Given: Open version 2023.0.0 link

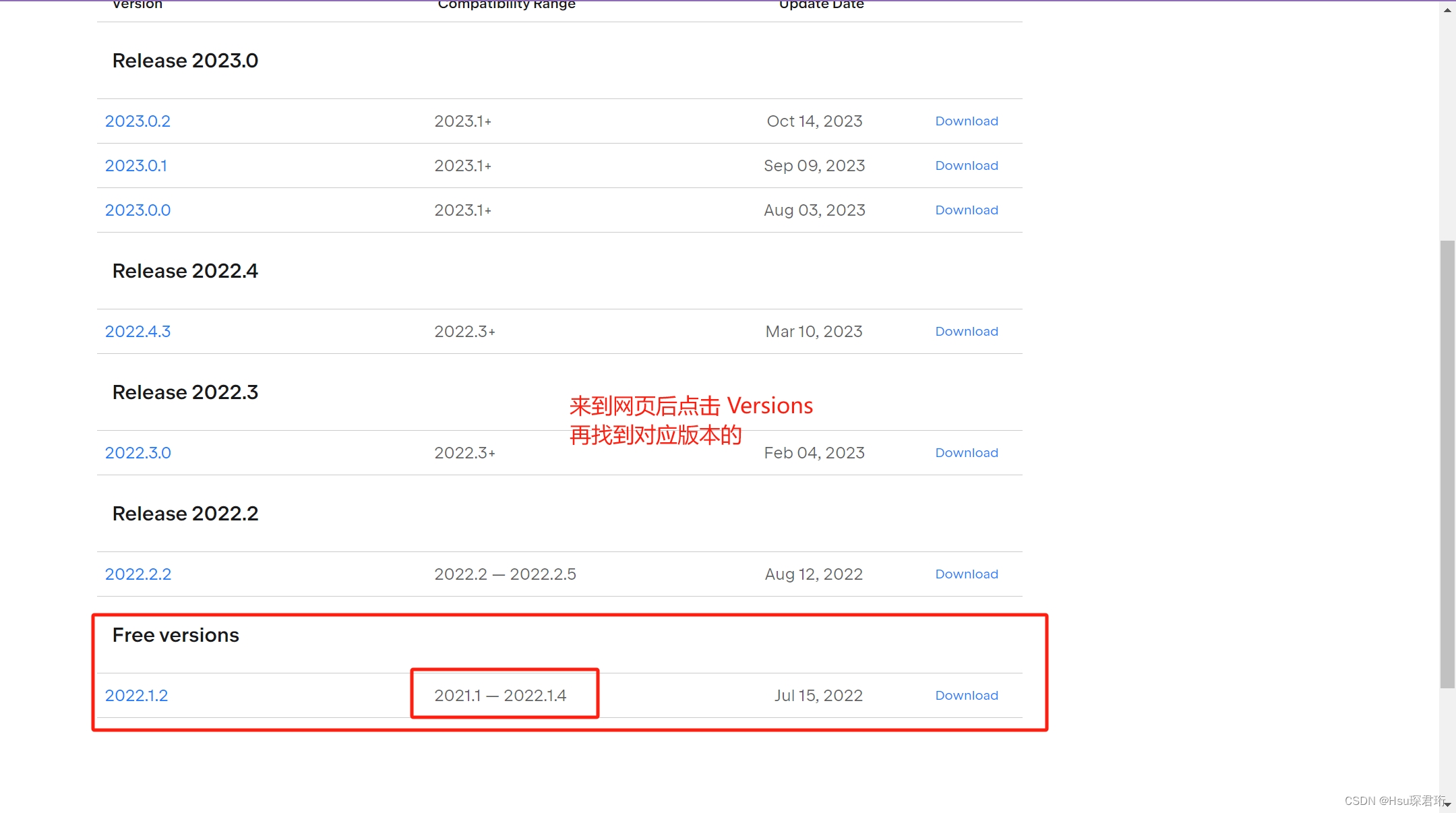Looking at the screenshot, I should [138, 210].
